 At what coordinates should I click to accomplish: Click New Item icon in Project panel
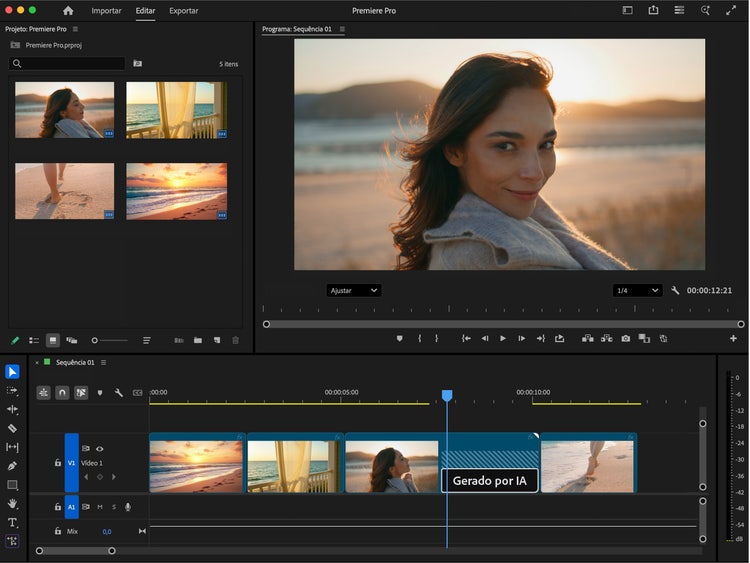pos(217,341)
